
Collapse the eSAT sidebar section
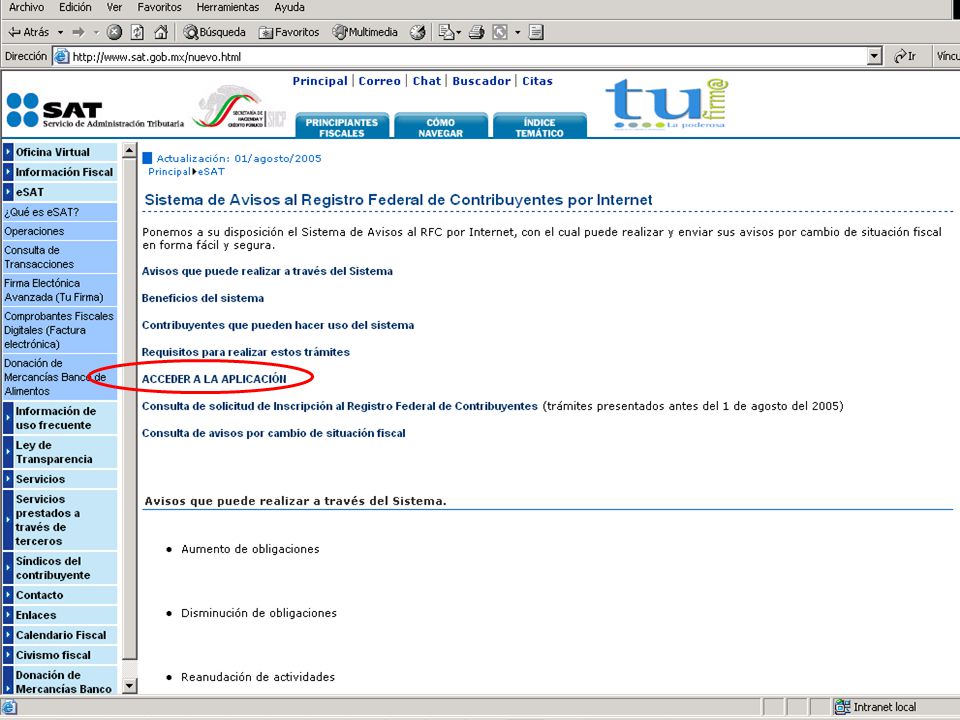point(60,192)
